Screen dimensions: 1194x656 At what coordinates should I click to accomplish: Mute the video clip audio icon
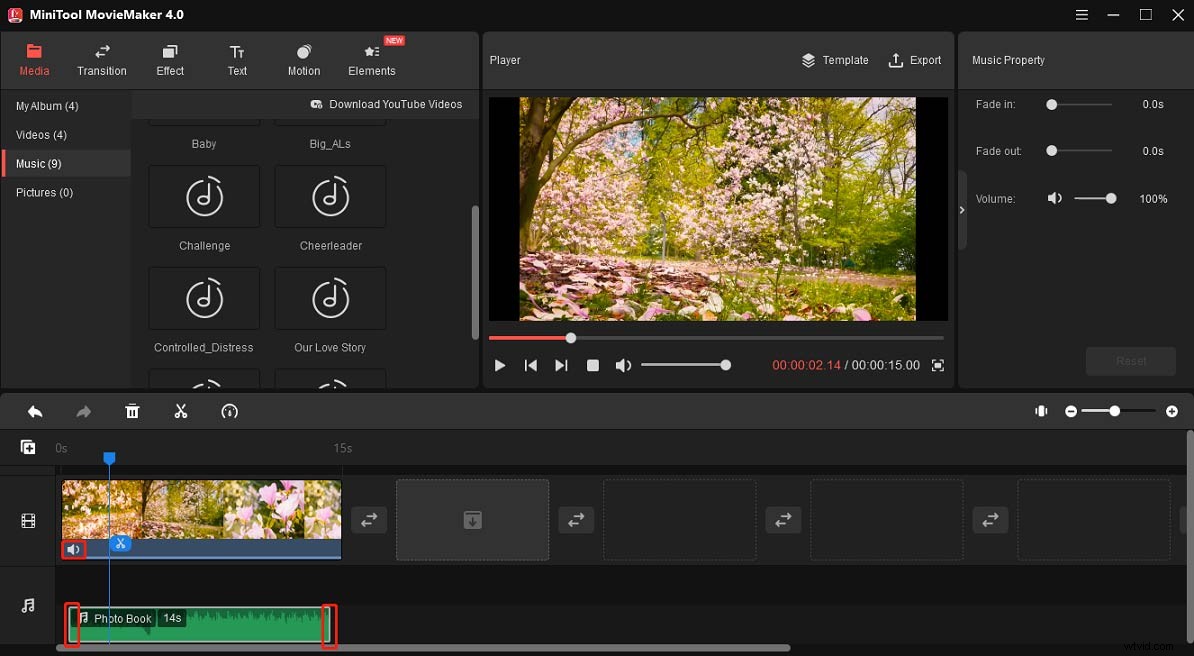pos(73,549)
